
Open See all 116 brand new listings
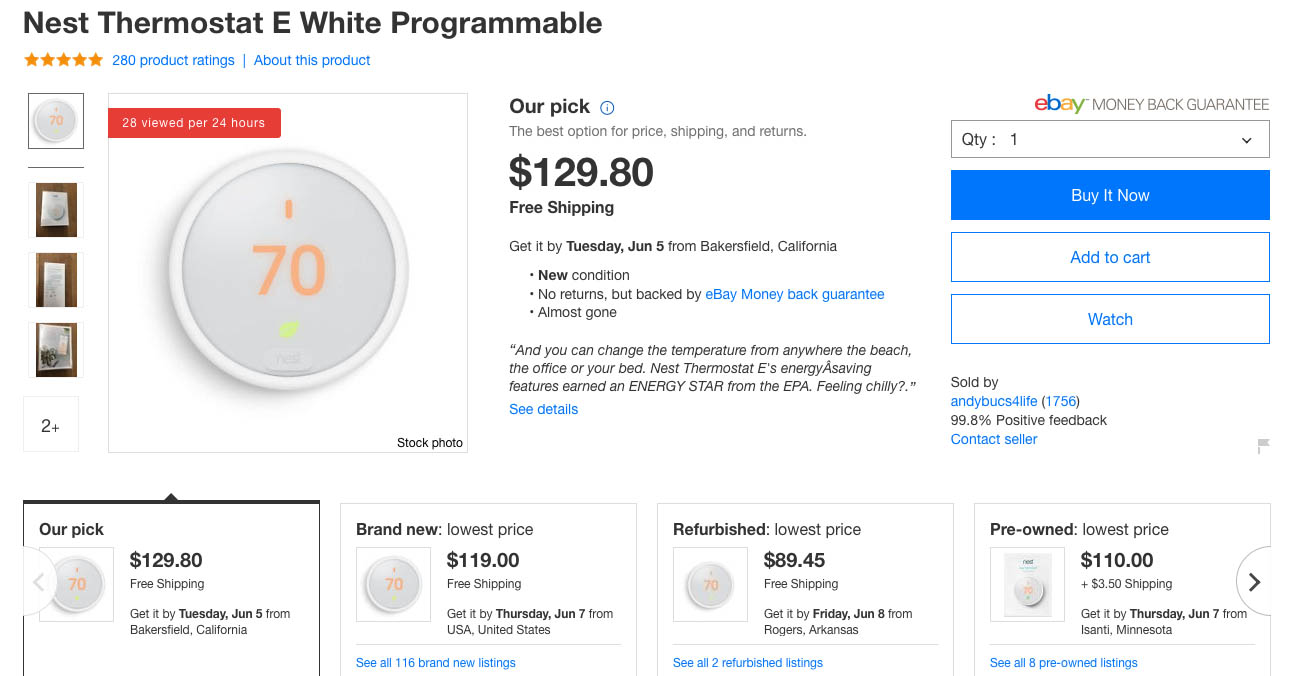(x=436, y=662)
